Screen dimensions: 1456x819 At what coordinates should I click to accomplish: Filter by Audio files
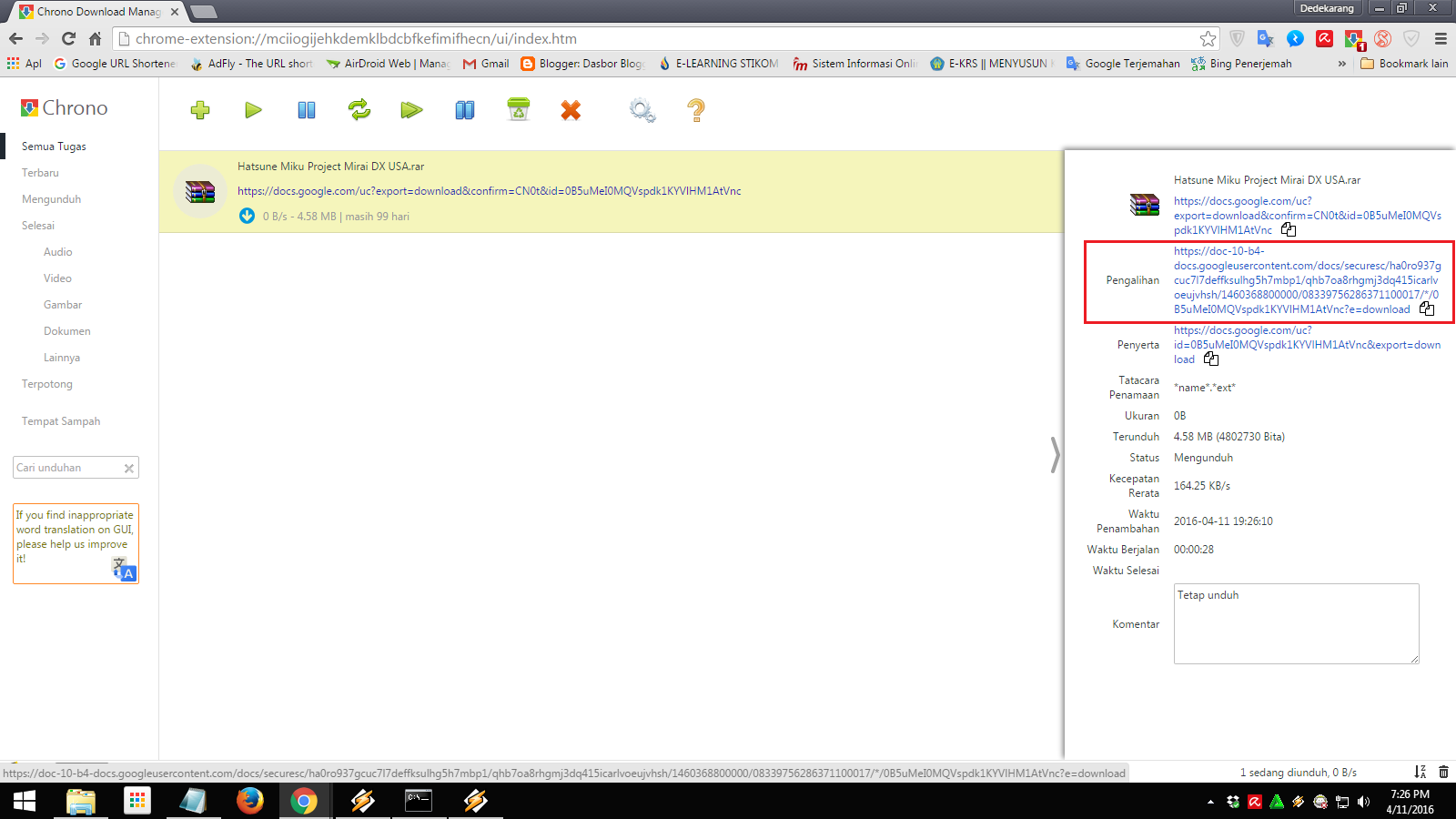(57, 251)
